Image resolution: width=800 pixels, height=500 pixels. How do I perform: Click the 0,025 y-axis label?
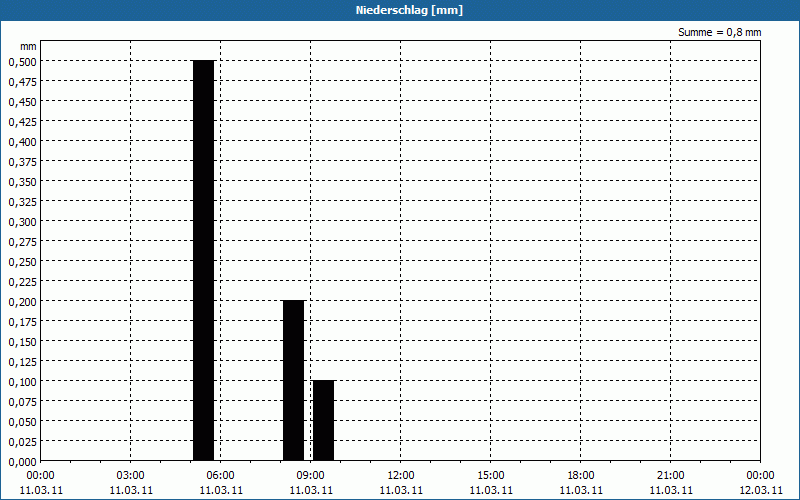click(22, 442)
